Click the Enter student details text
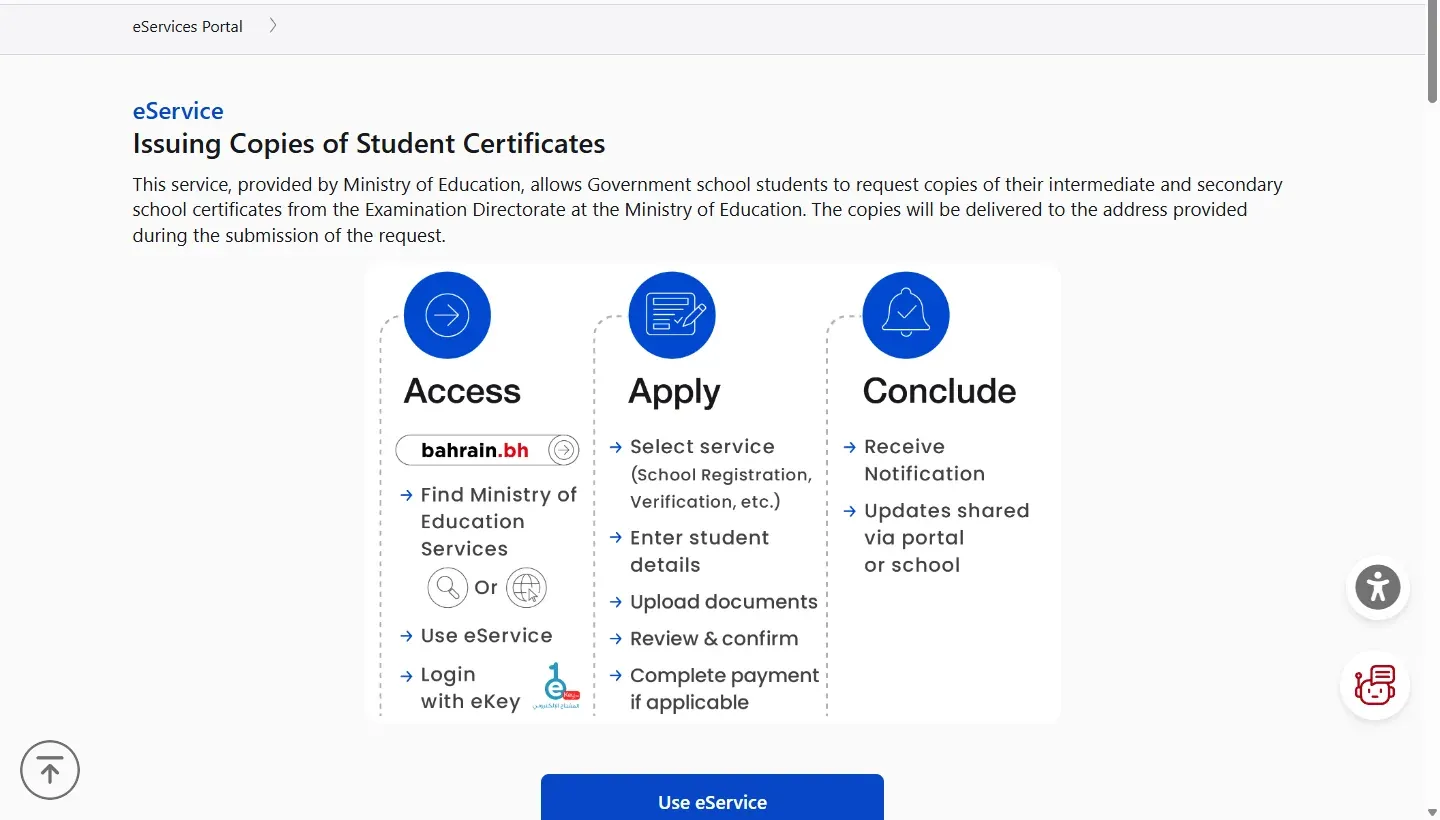The height and width of the screenshot is (820, 1440). coord(699,551)
